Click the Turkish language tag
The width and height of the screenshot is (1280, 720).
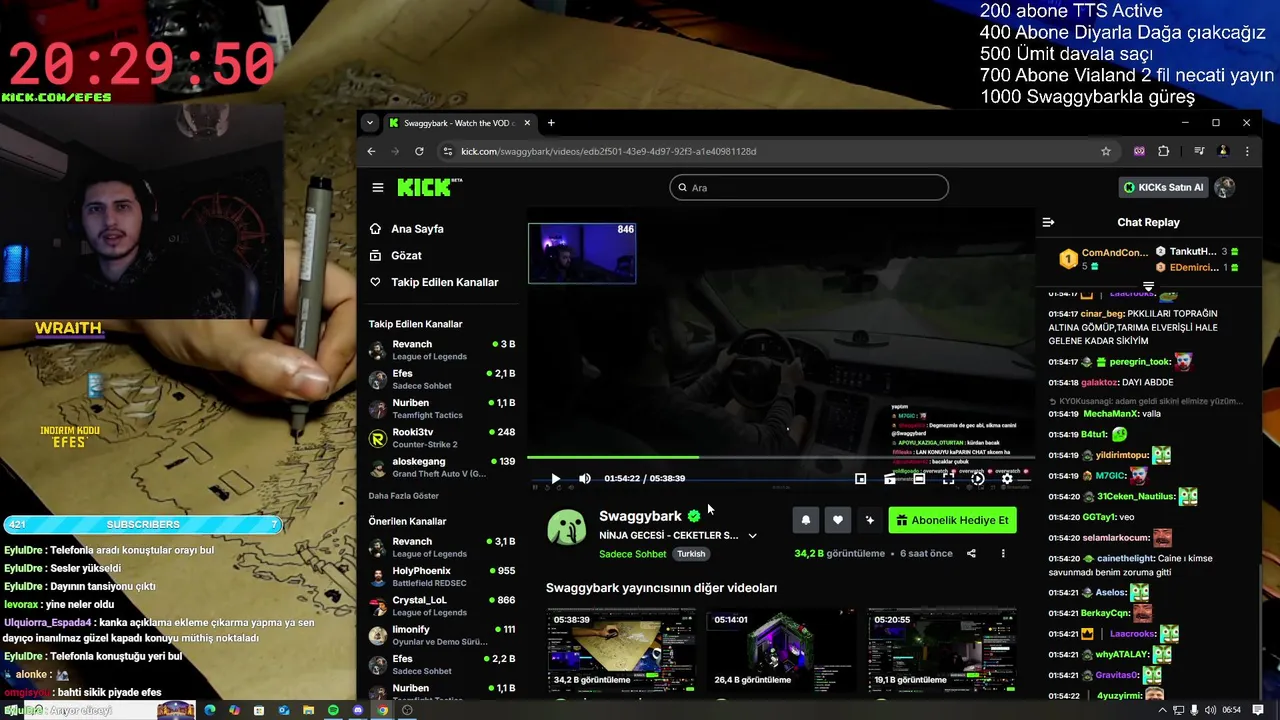click(x=691, y=554)
